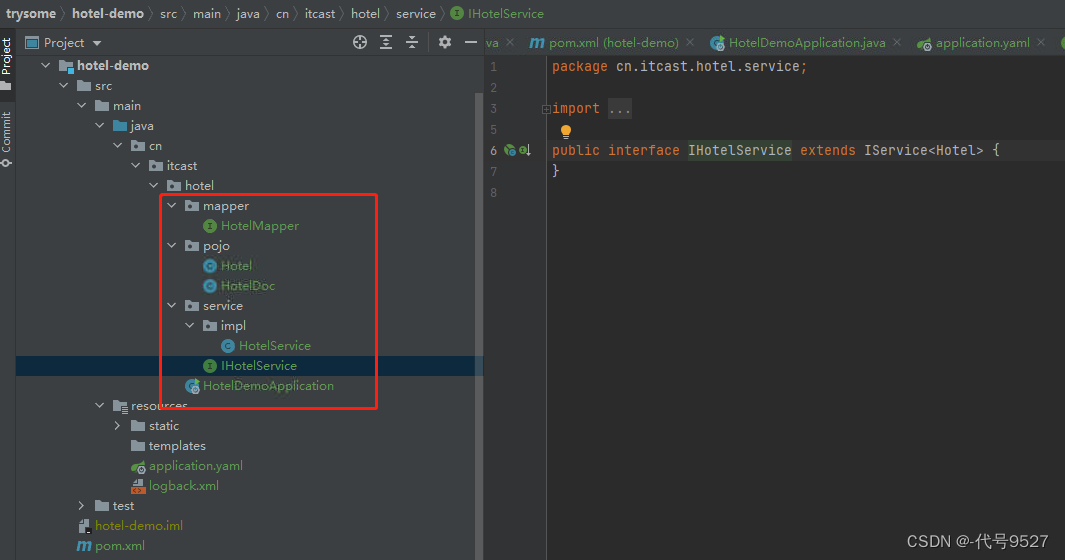The width and height of the screenshot is (1065, 560).
Task: Collapse the src folder node
Action: pyautogui.click(x=64, y=86)
